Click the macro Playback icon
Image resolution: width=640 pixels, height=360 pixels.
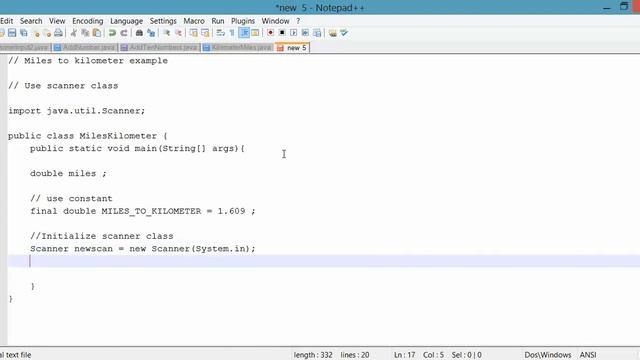click(293, 33)
